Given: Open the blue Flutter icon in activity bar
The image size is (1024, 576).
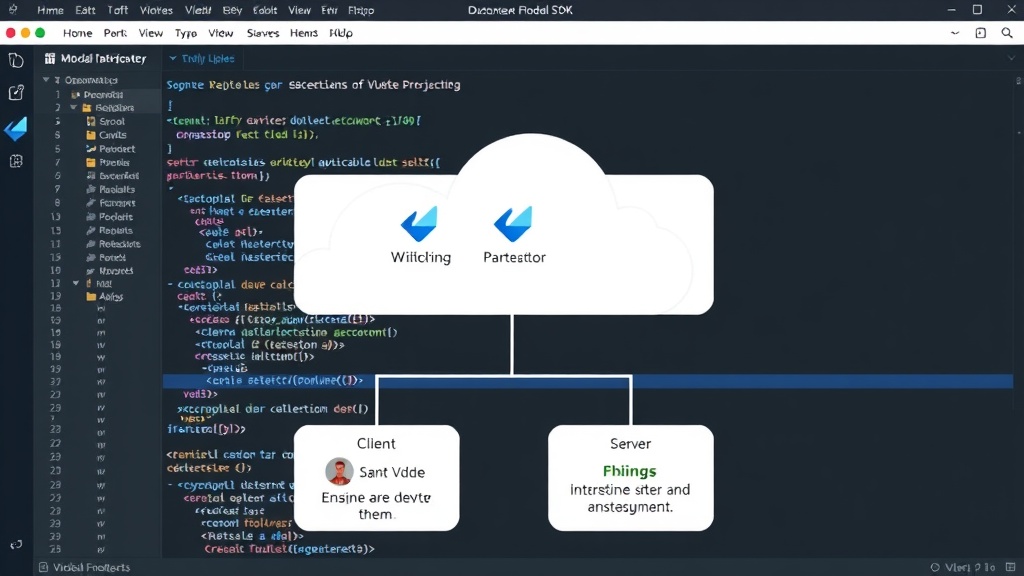Looking at the screenshot, I should click(16, 129).
